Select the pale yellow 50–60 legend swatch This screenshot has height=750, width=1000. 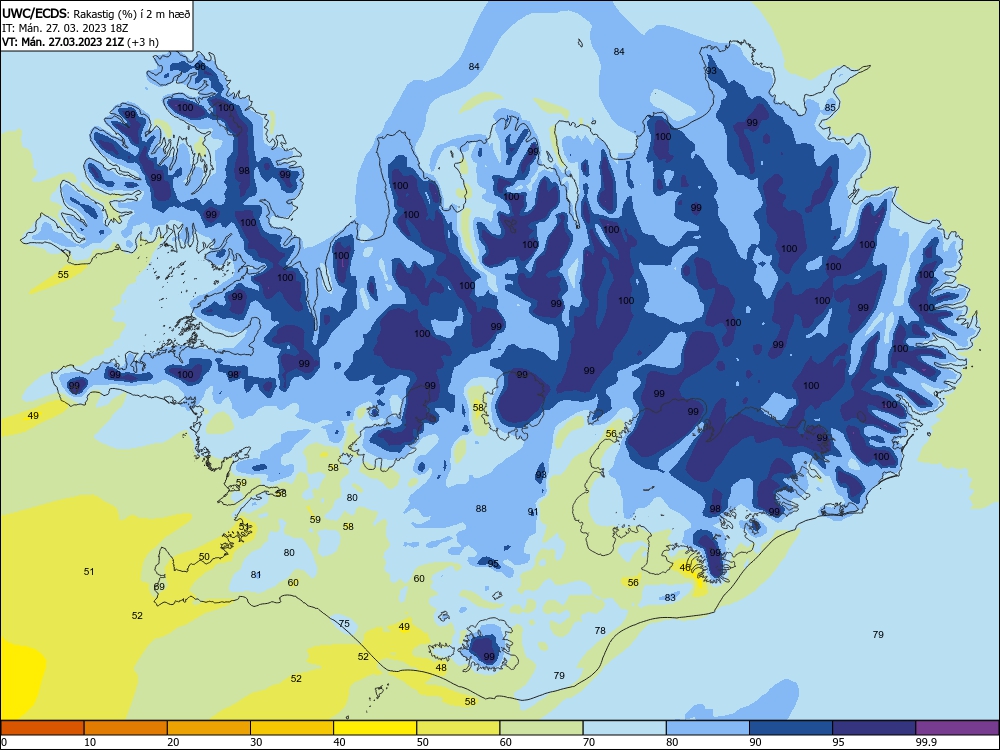459,728
